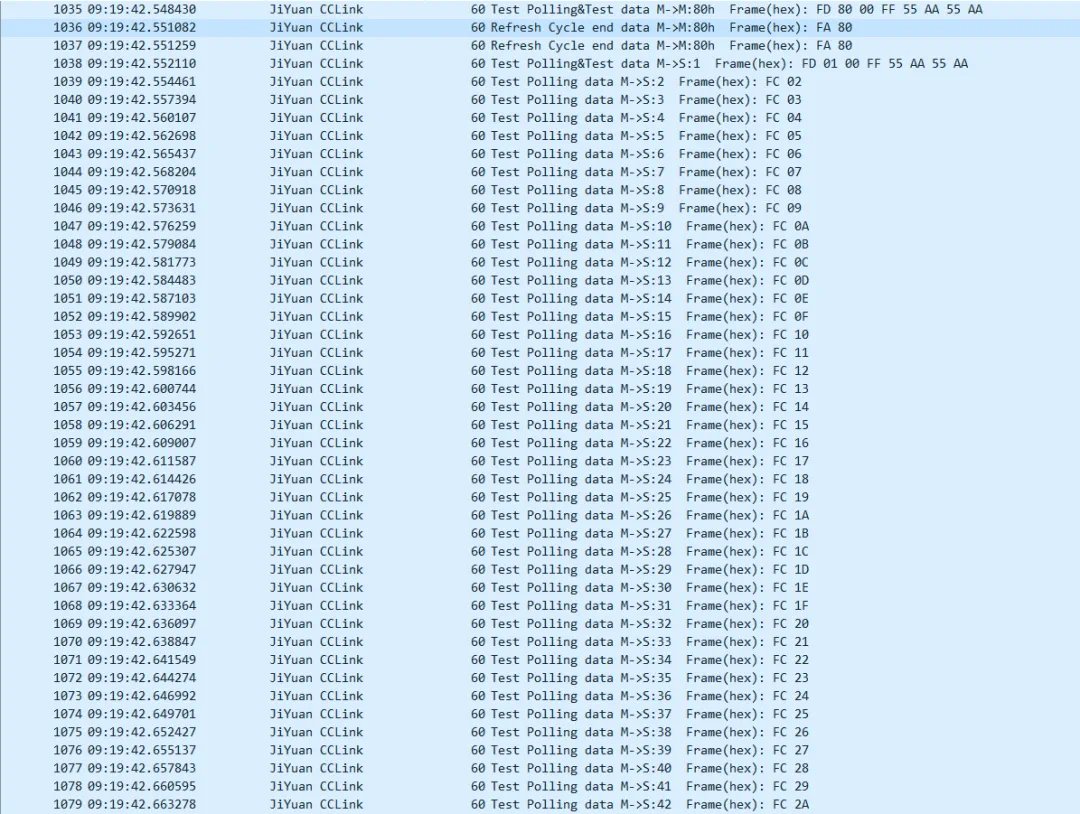Select packet row number 1035

tap(540, 10)
